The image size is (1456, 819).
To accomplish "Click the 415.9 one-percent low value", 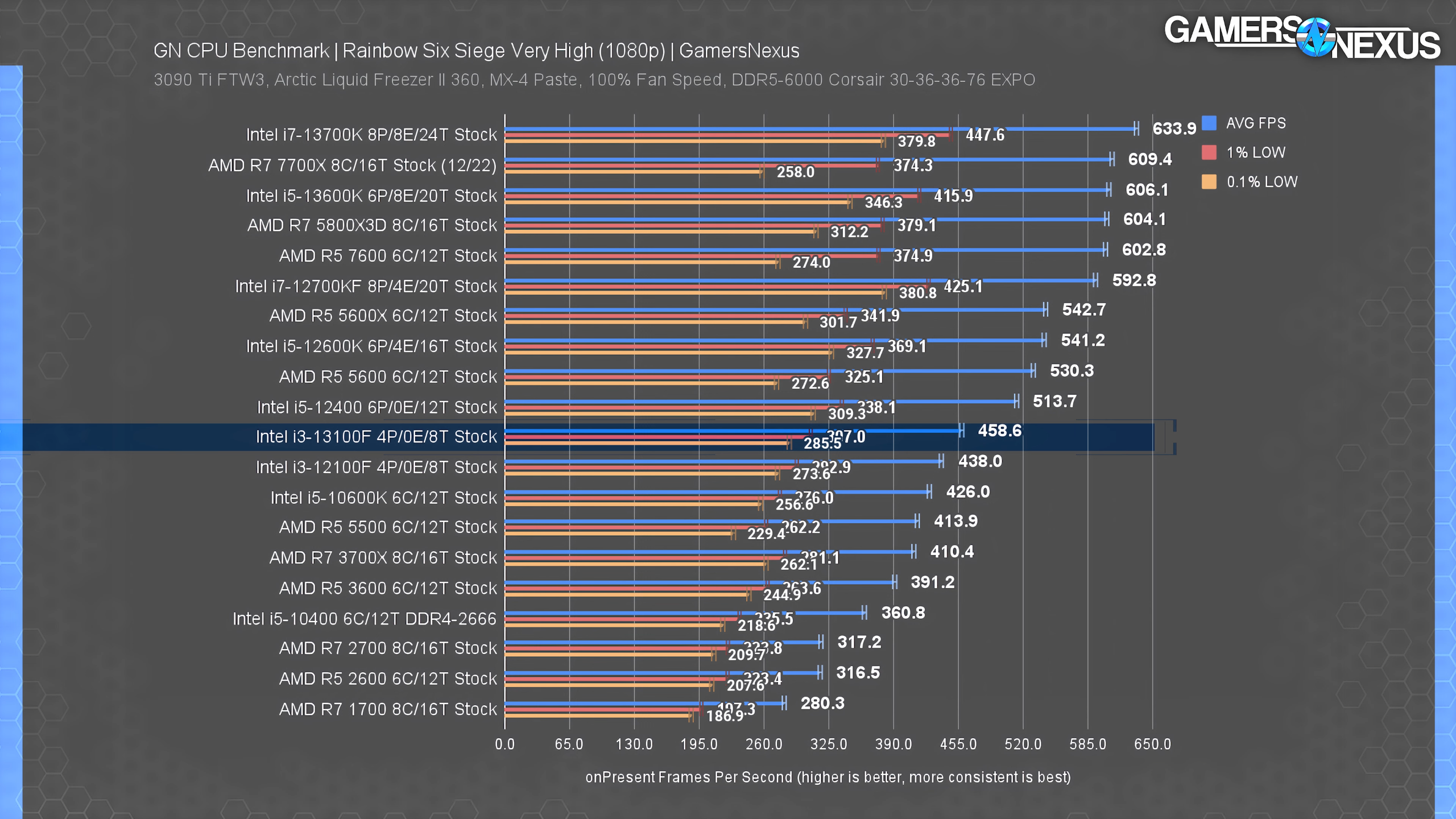I will tap(953, 196).
